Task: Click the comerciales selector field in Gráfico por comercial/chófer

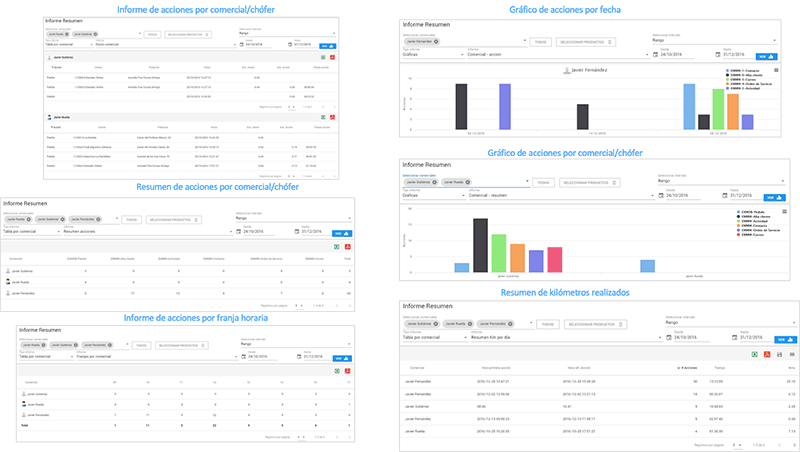Action: coord(466,182)
